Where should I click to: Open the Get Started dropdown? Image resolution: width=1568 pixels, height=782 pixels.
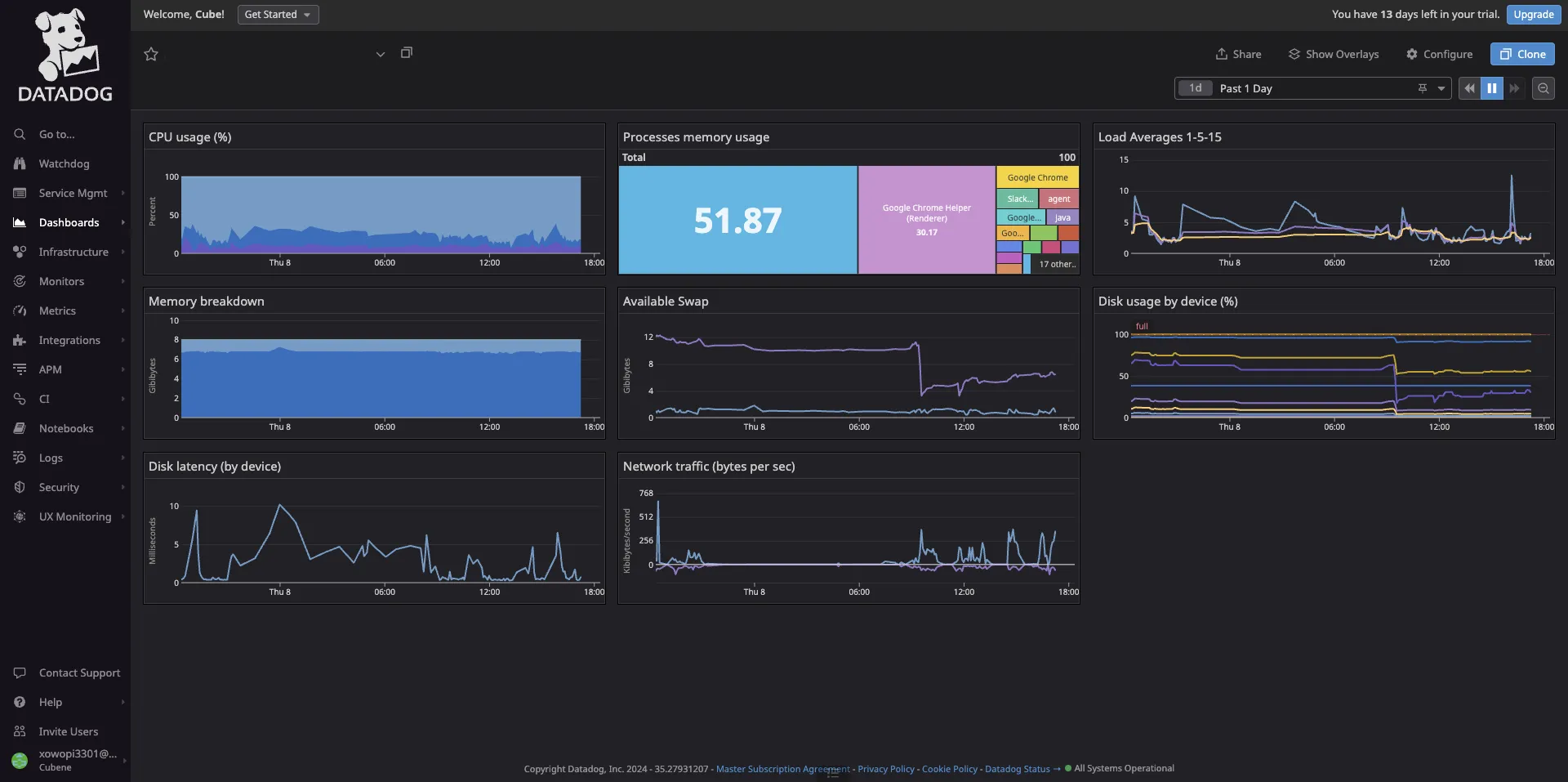(278, 15)
